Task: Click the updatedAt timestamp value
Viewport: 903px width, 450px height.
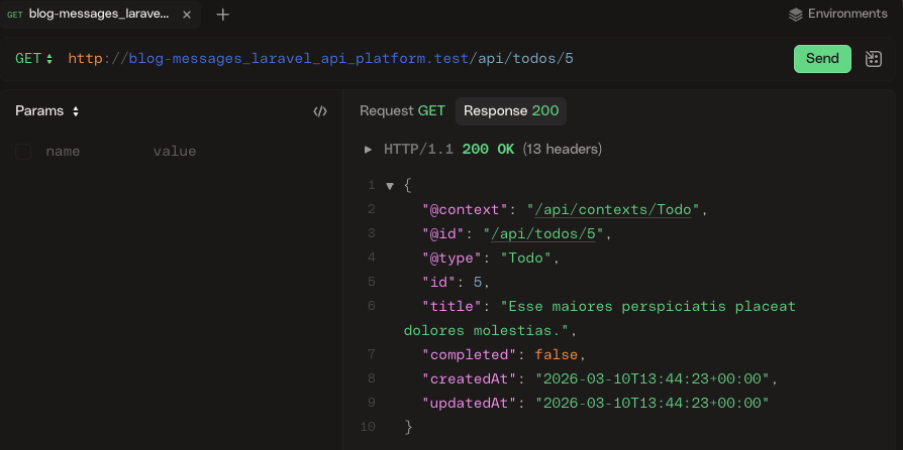Action: (652, 403)
